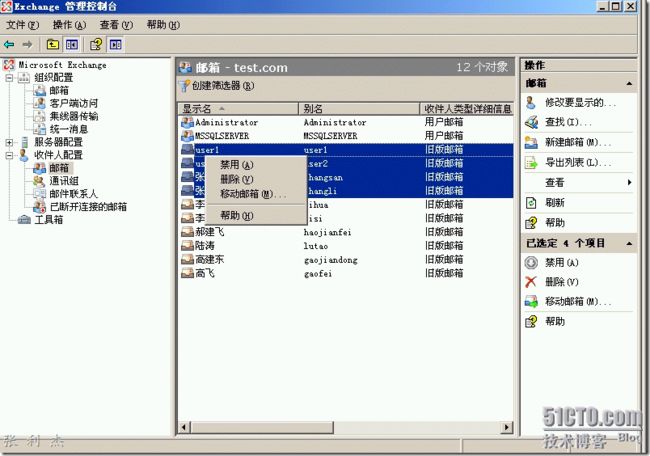Click 新建邮箱(M)... action link

(x=578, y=142)
